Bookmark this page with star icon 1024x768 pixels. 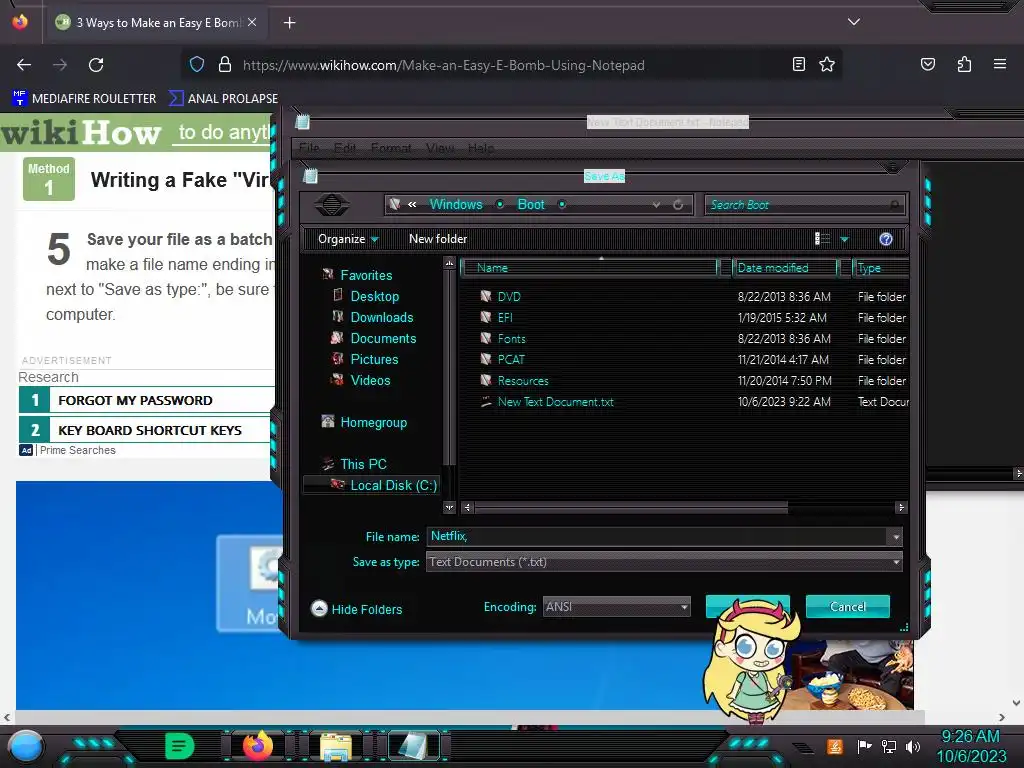point(827,64)
